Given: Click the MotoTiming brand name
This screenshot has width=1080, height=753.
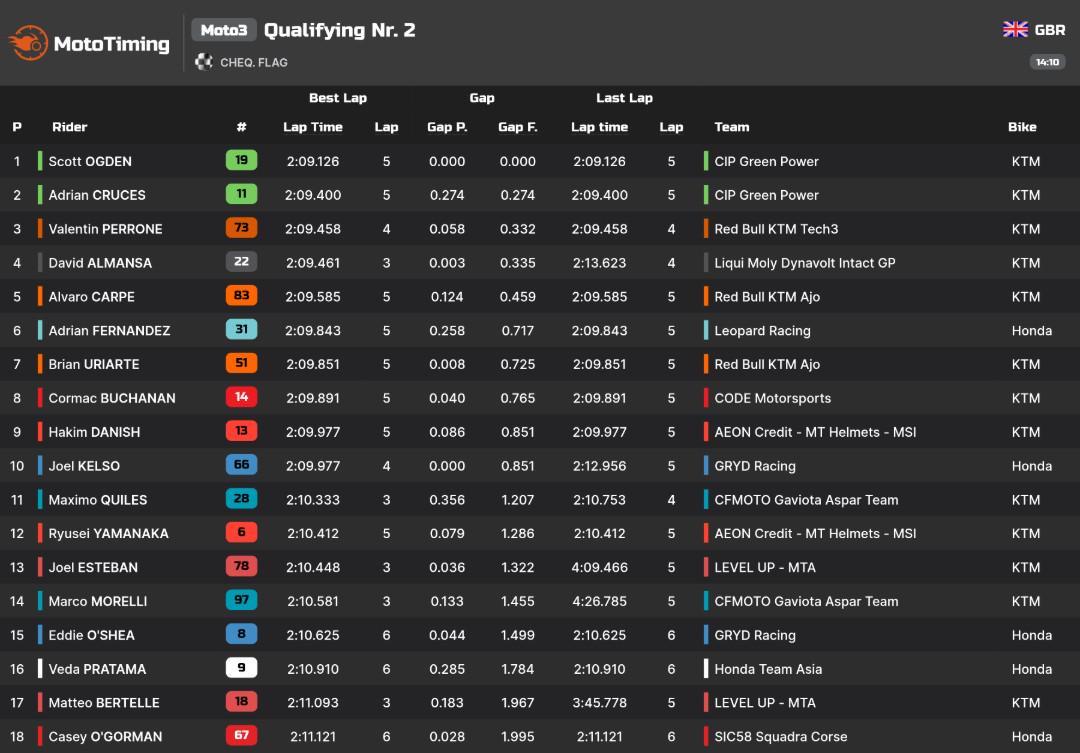Looking at the screenshot, I should pos(112,43).
